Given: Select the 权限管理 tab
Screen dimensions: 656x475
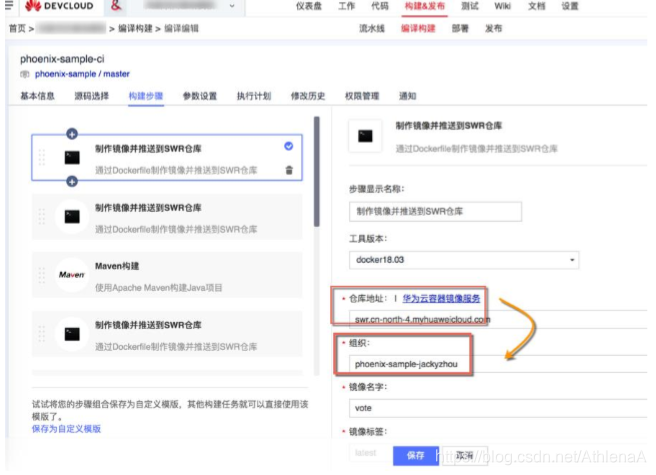Looking at the screenshot, I should pos(362,96).
